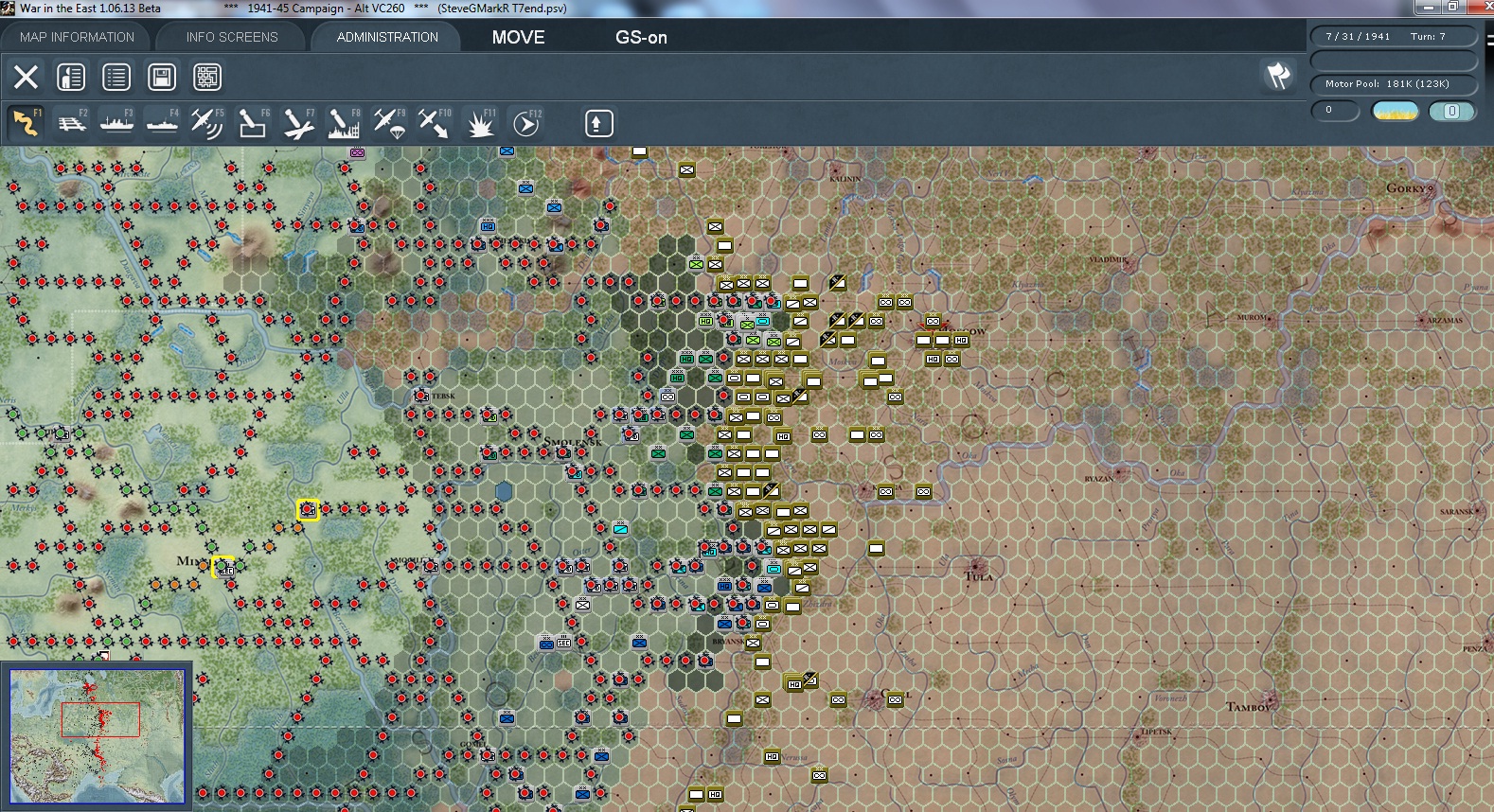Click the F11 explosion mode icon
Viewport: 1494px width, 812px height.
click(480, 123)
